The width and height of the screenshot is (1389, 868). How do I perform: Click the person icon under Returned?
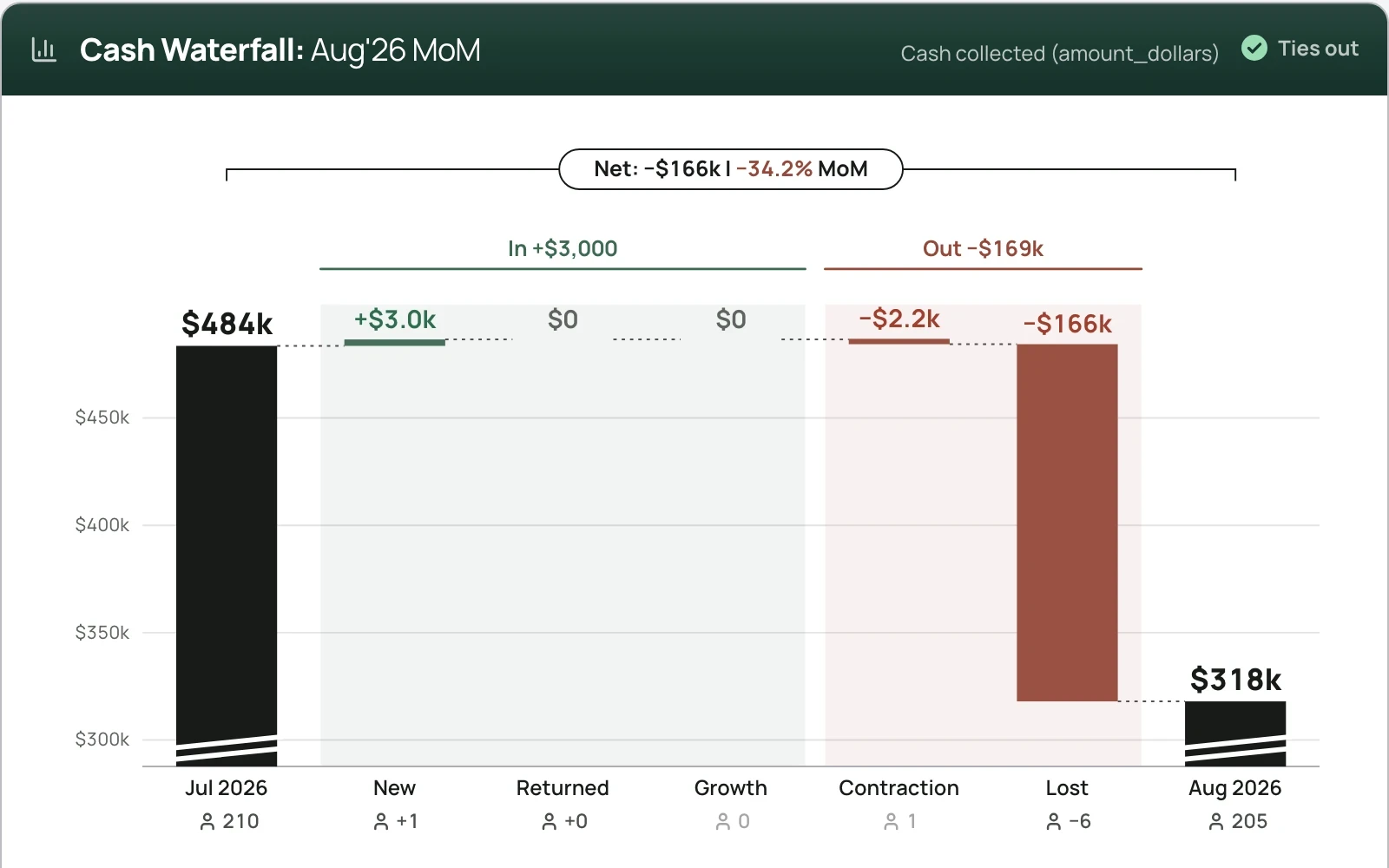tap(549, 821)
